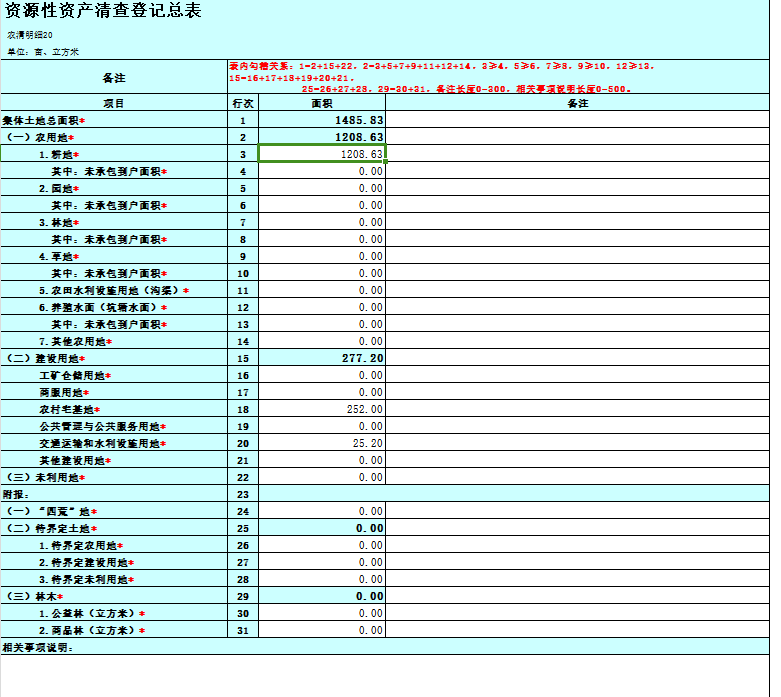Click the 附报： row label
781x697 pixels.
click(x=15, y=494)
